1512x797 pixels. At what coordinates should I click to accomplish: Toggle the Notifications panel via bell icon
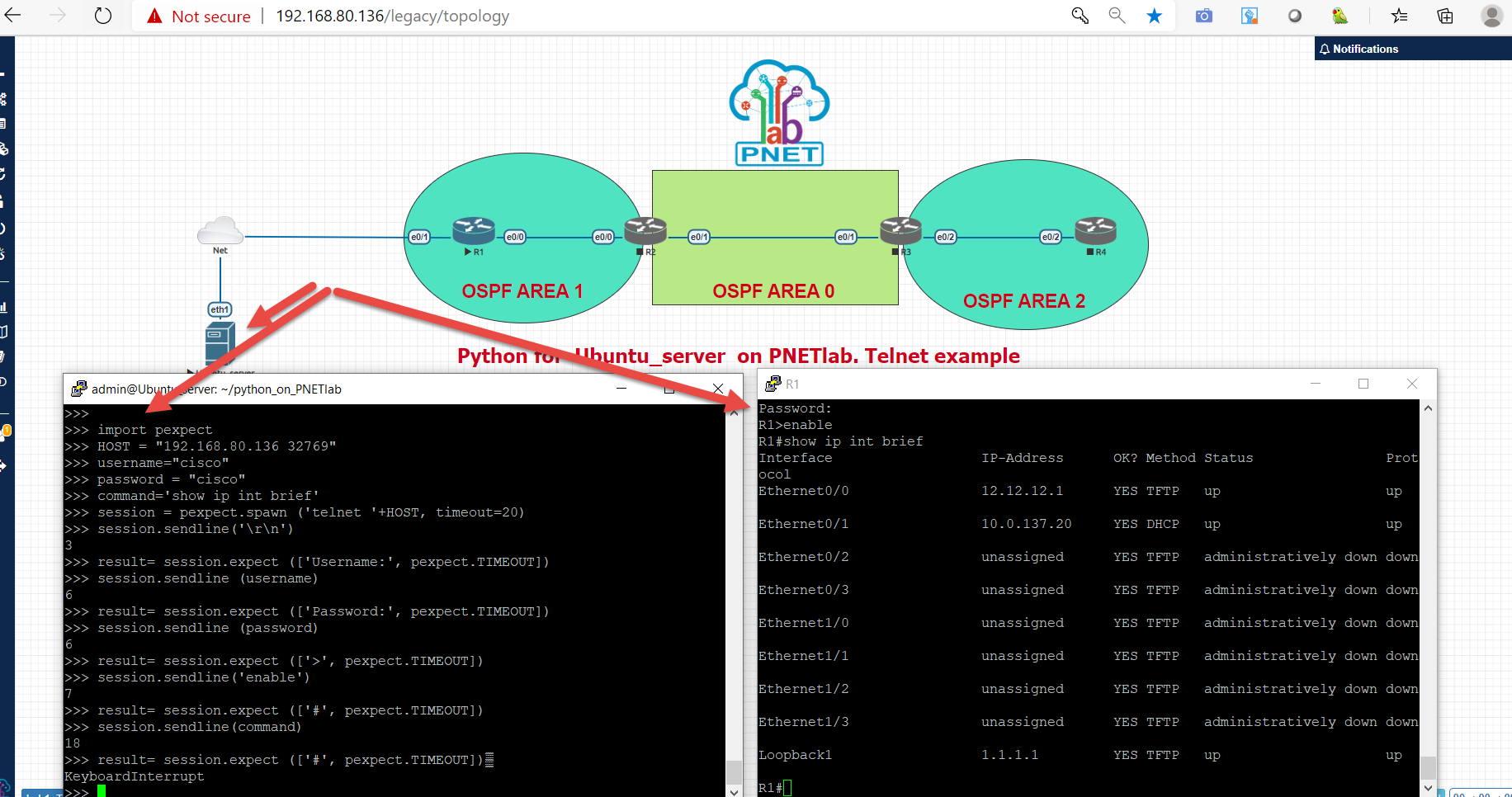click(1325, 49)
